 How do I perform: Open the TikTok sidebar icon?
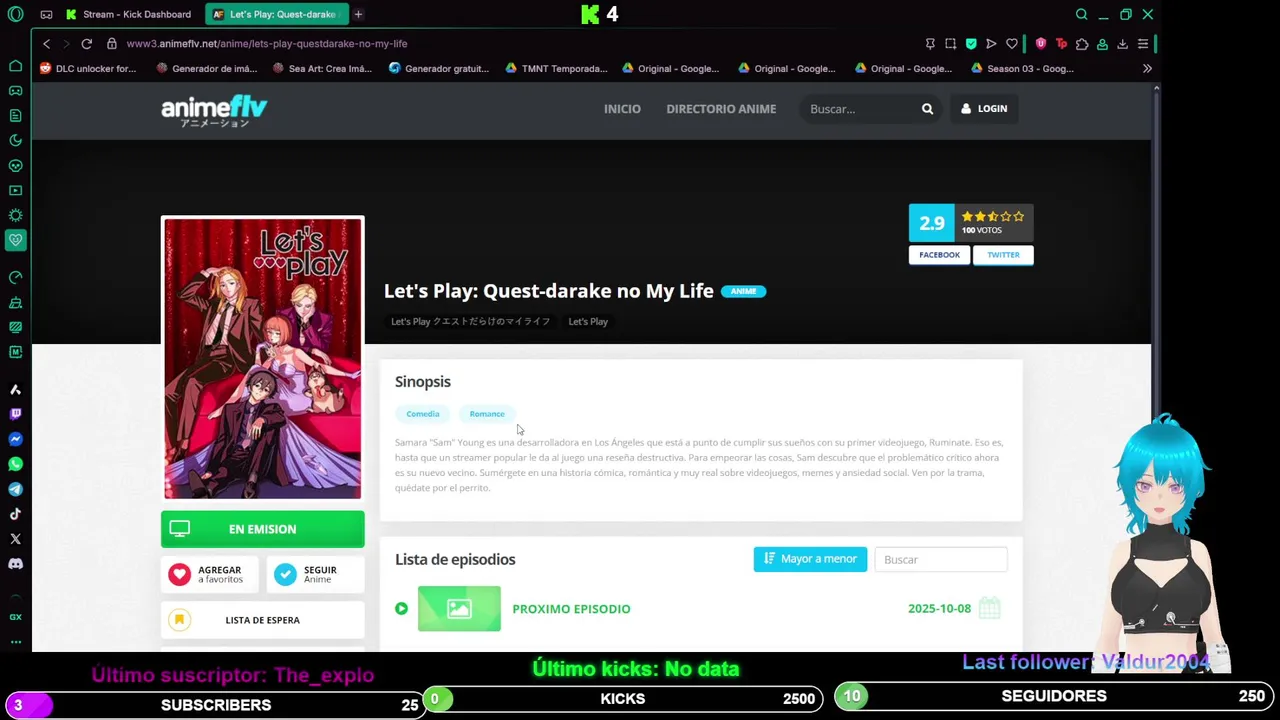pyautogui.click(x=15, y=514)
